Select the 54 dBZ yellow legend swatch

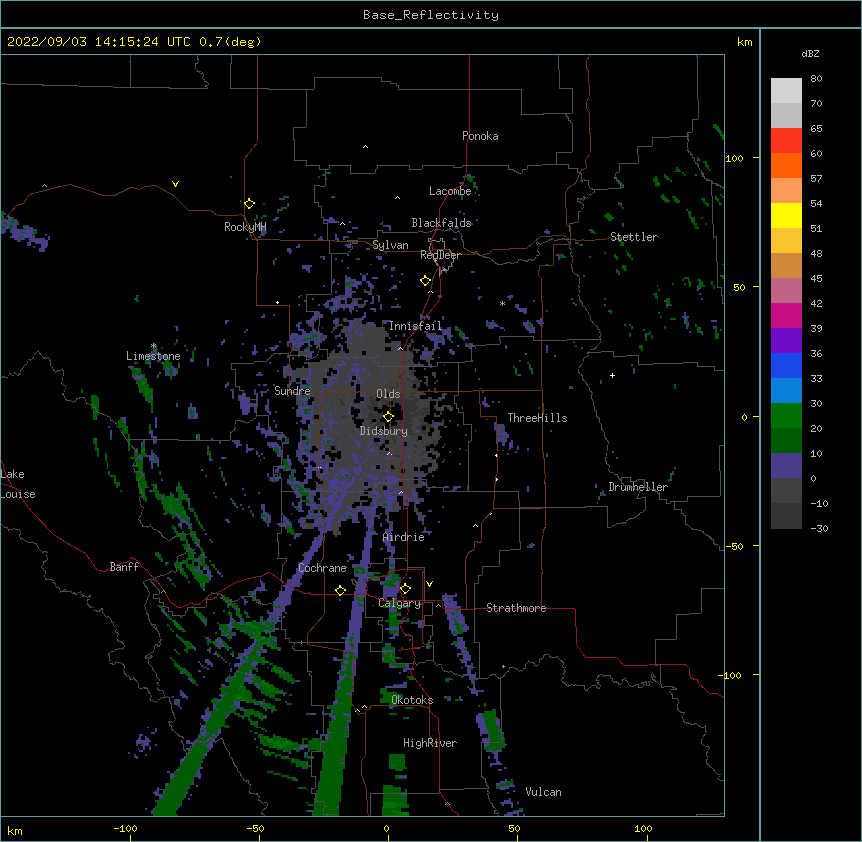click(x=786, y=215)
